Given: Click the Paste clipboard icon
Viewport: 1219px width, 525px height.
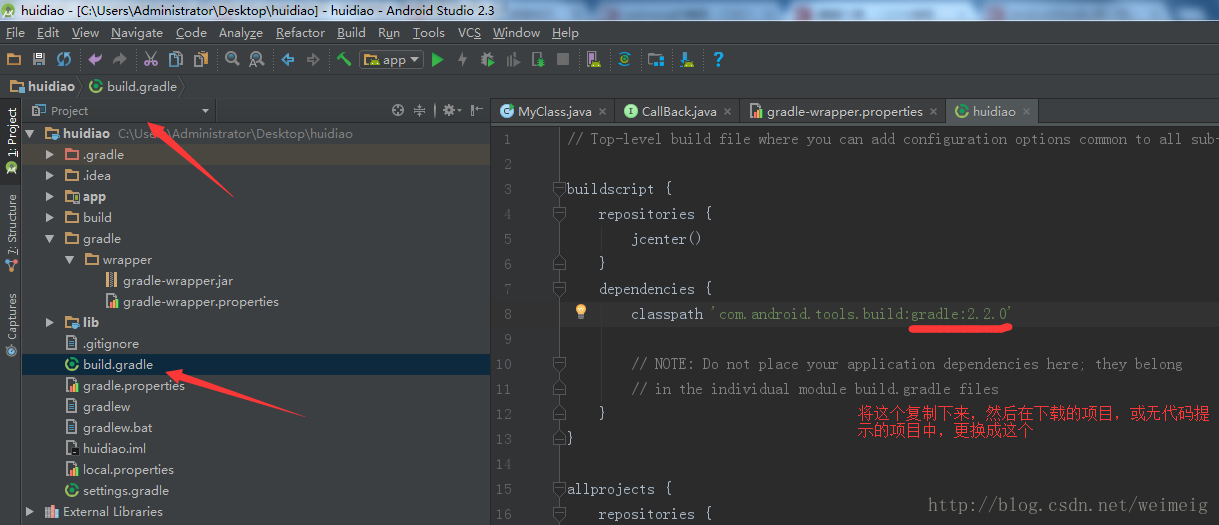Looking at the screenshot, I should 201,60.
